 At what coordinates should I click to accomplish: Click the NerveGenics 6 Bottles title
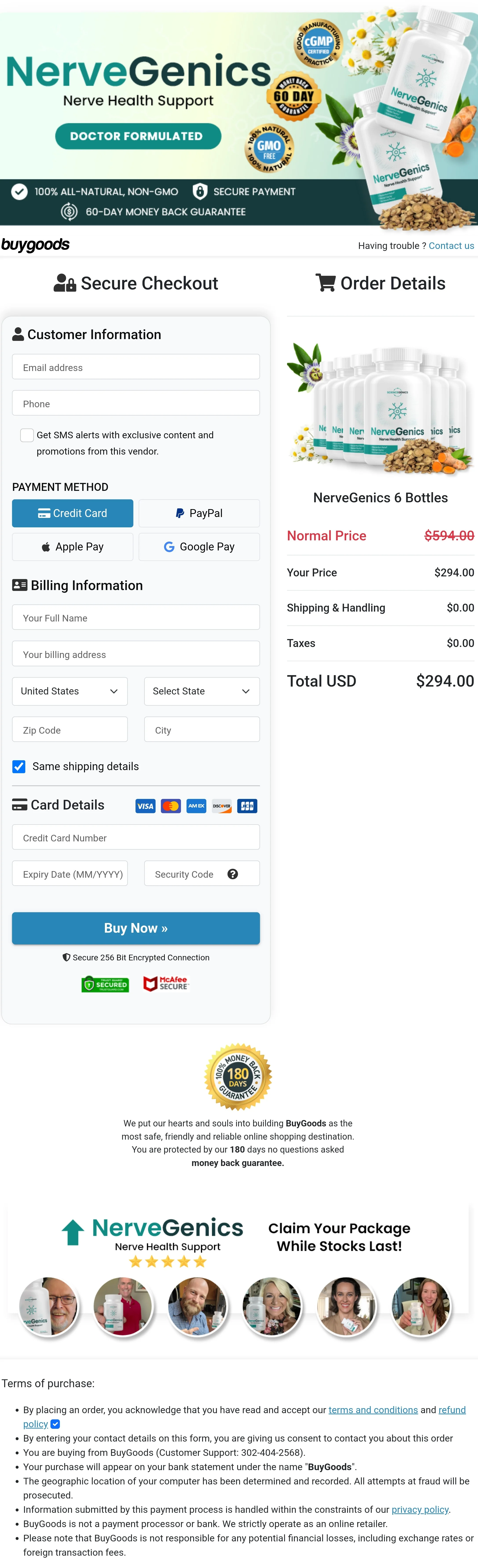point(381,498)
